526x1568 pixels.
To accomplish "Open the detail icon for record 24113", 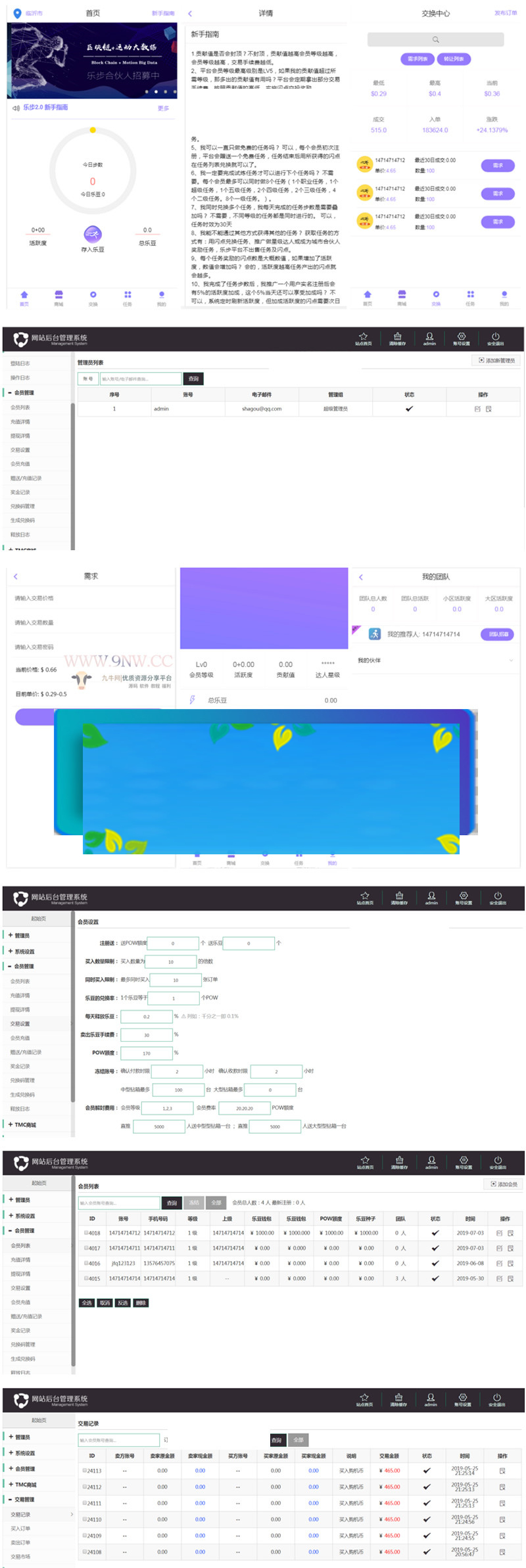I will (x=502, y=1471).
